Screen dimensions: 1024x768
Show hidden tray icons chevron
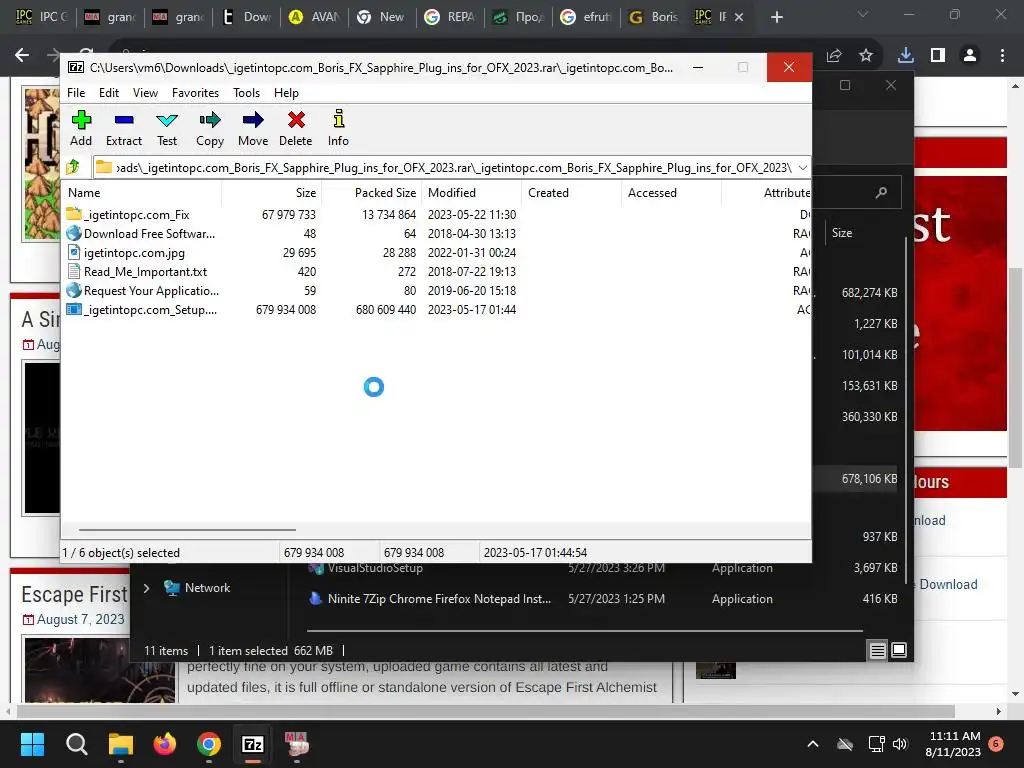point(813,744)
